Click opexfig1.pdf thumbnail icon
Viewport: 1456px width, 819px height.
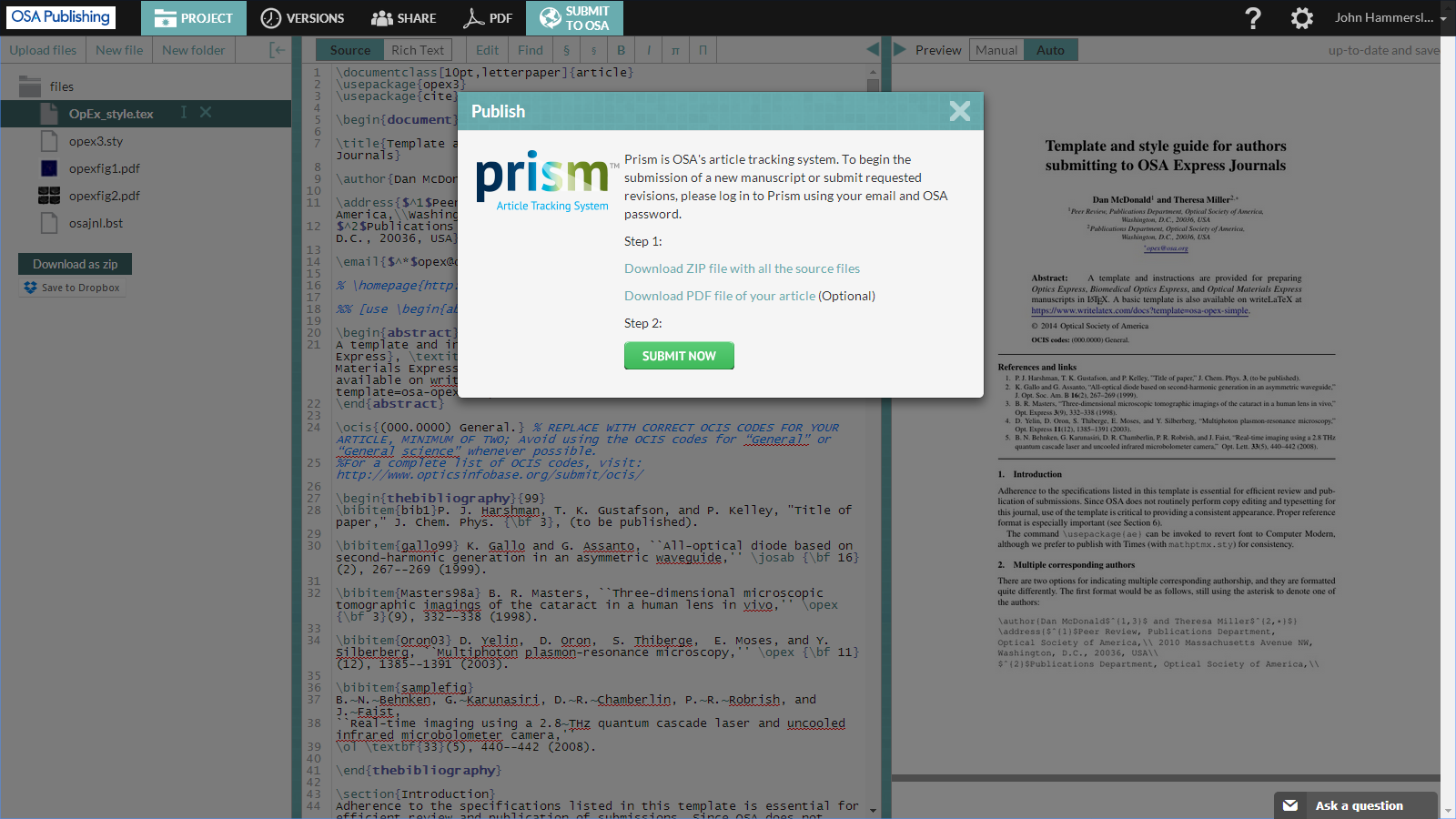coord(49,168)
